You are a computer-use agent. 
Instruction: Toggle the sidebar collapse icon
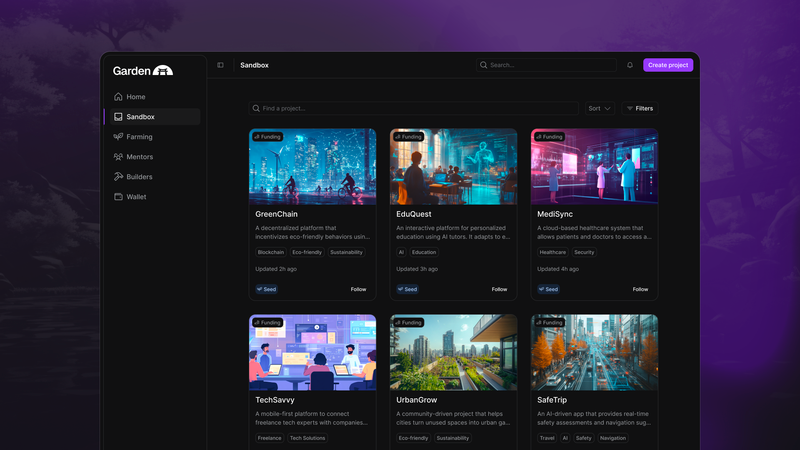(220, 65)
